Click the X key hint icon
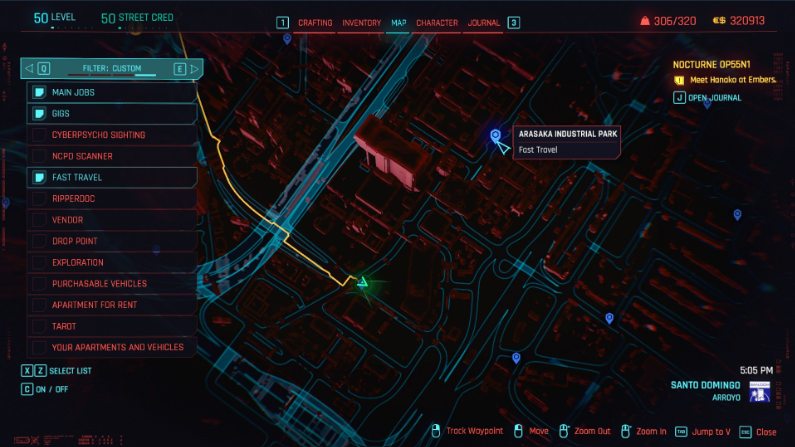This screenshot has height=447, width=795. click(x=27, y=371)
